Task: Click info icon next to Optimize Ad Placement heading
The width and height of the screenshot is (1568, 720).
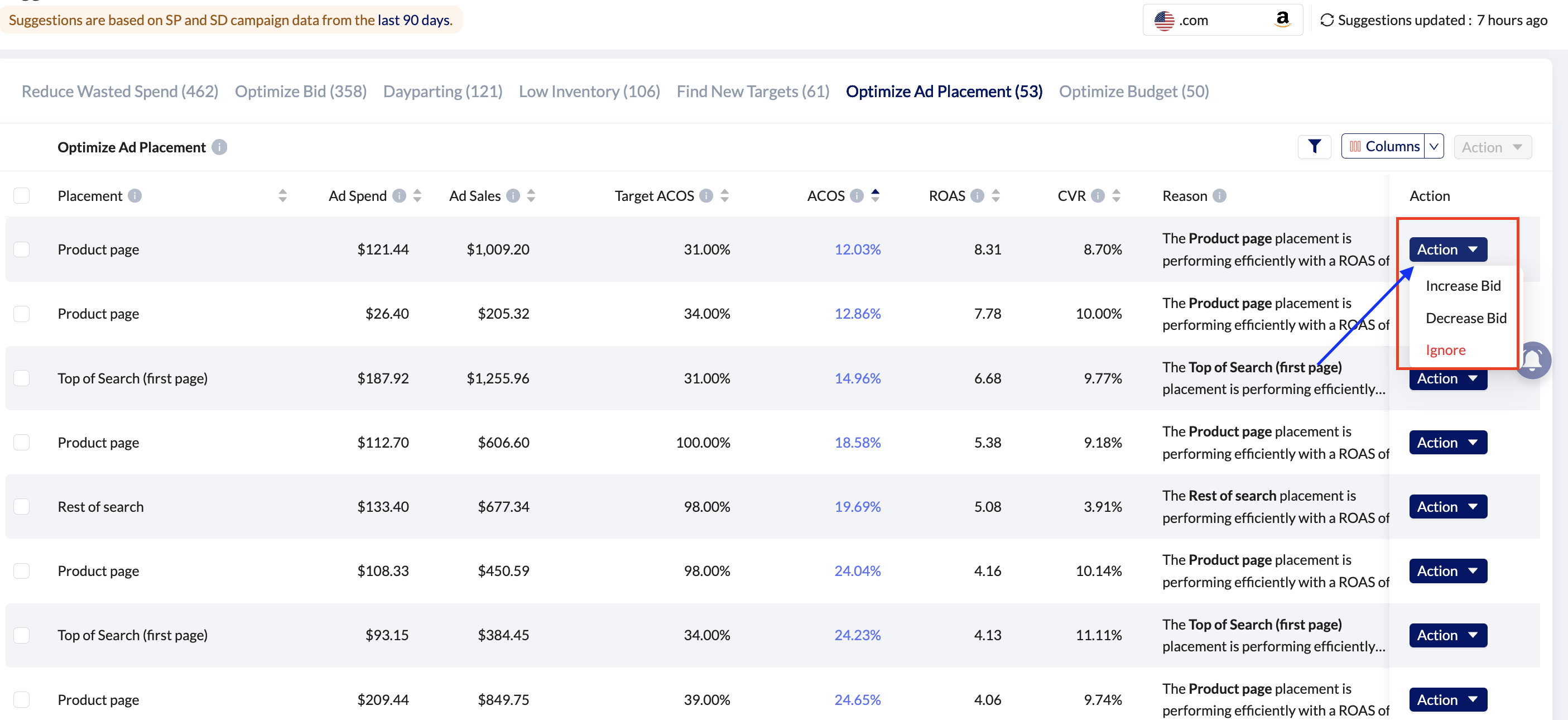Action: [x=219, y=147]
